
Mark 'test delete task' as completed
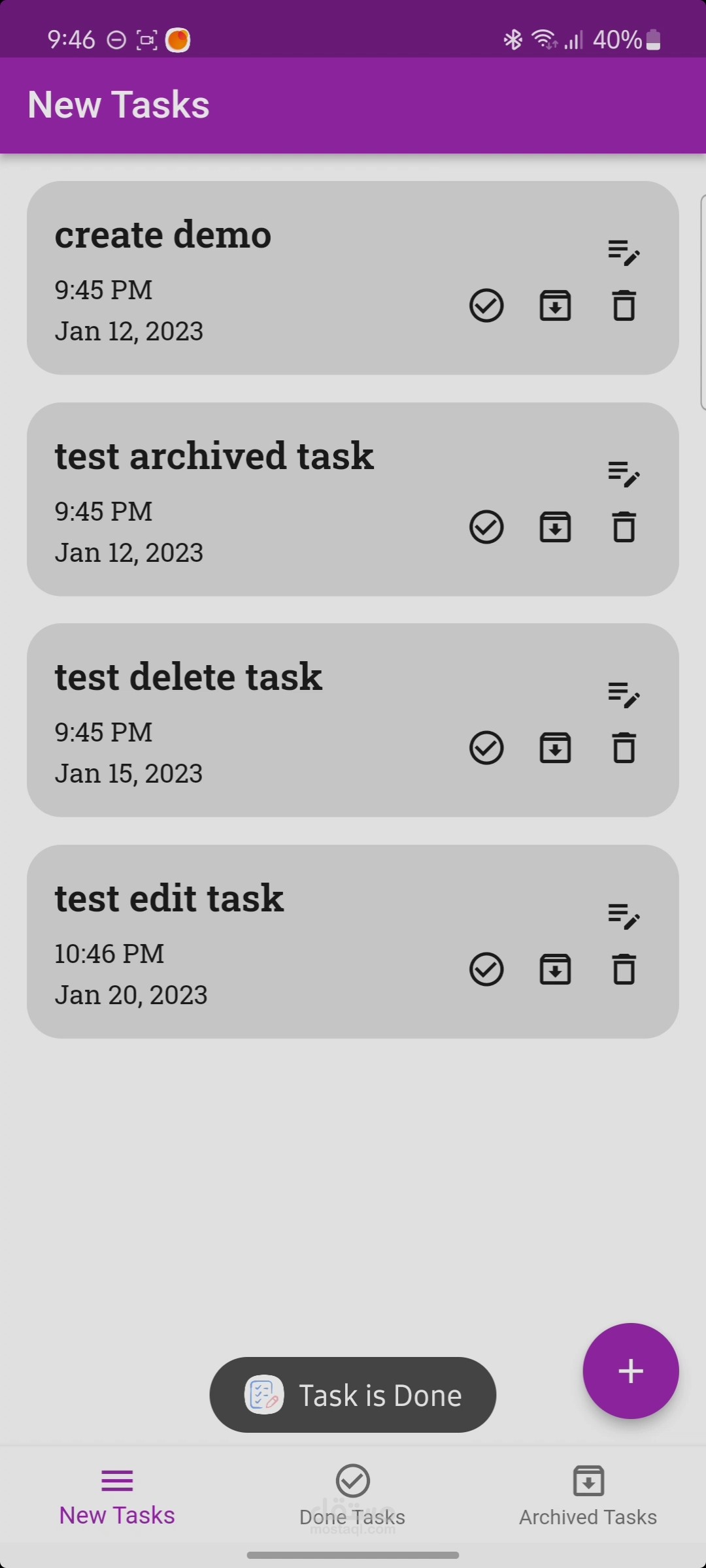[x=486, y=748]
